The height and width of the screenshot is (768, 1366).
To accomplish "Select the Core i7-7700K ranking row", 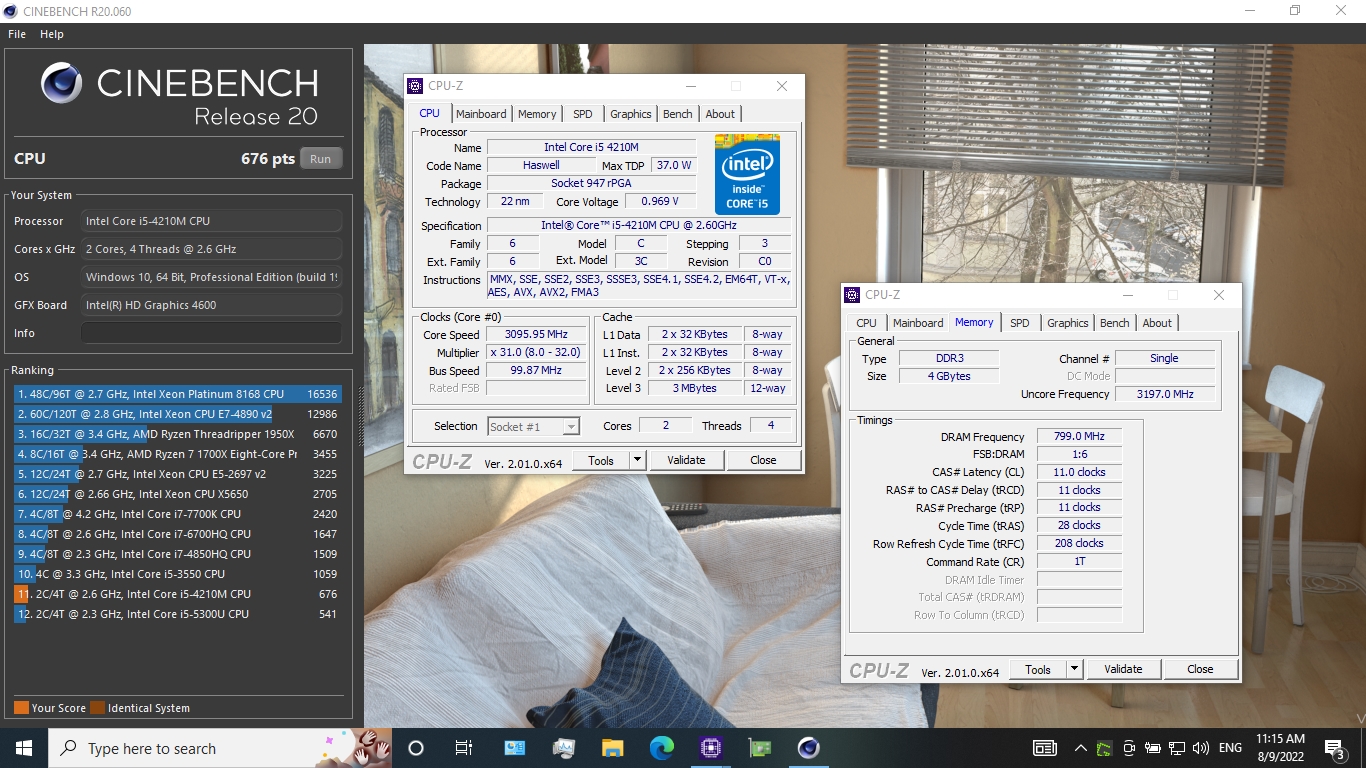I will coord(178,514).
